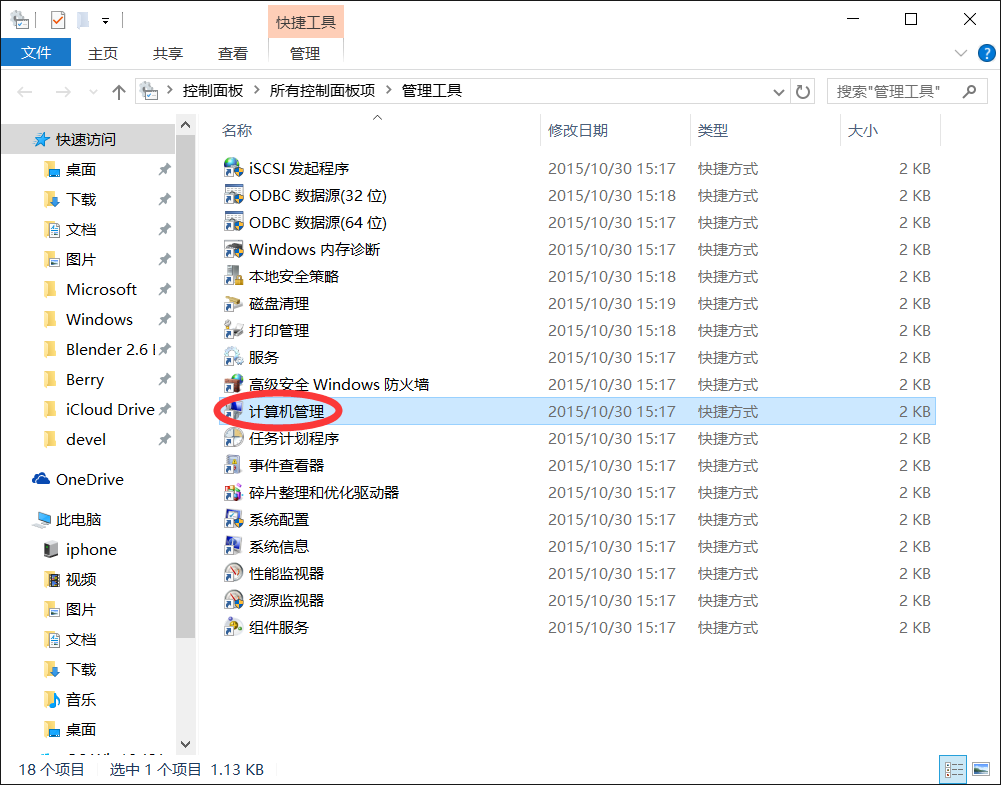Switch to details view mode
1001x785 pixels.
click(x=954, y=769)
